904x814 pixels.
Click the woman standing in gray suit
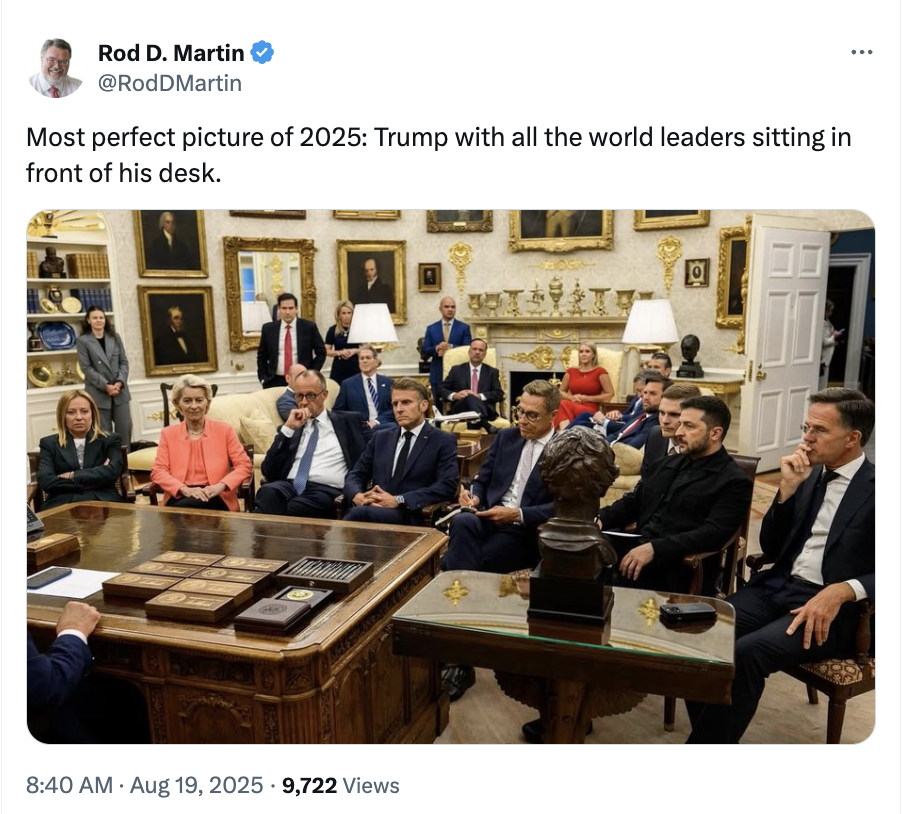(x=104, y=370)
